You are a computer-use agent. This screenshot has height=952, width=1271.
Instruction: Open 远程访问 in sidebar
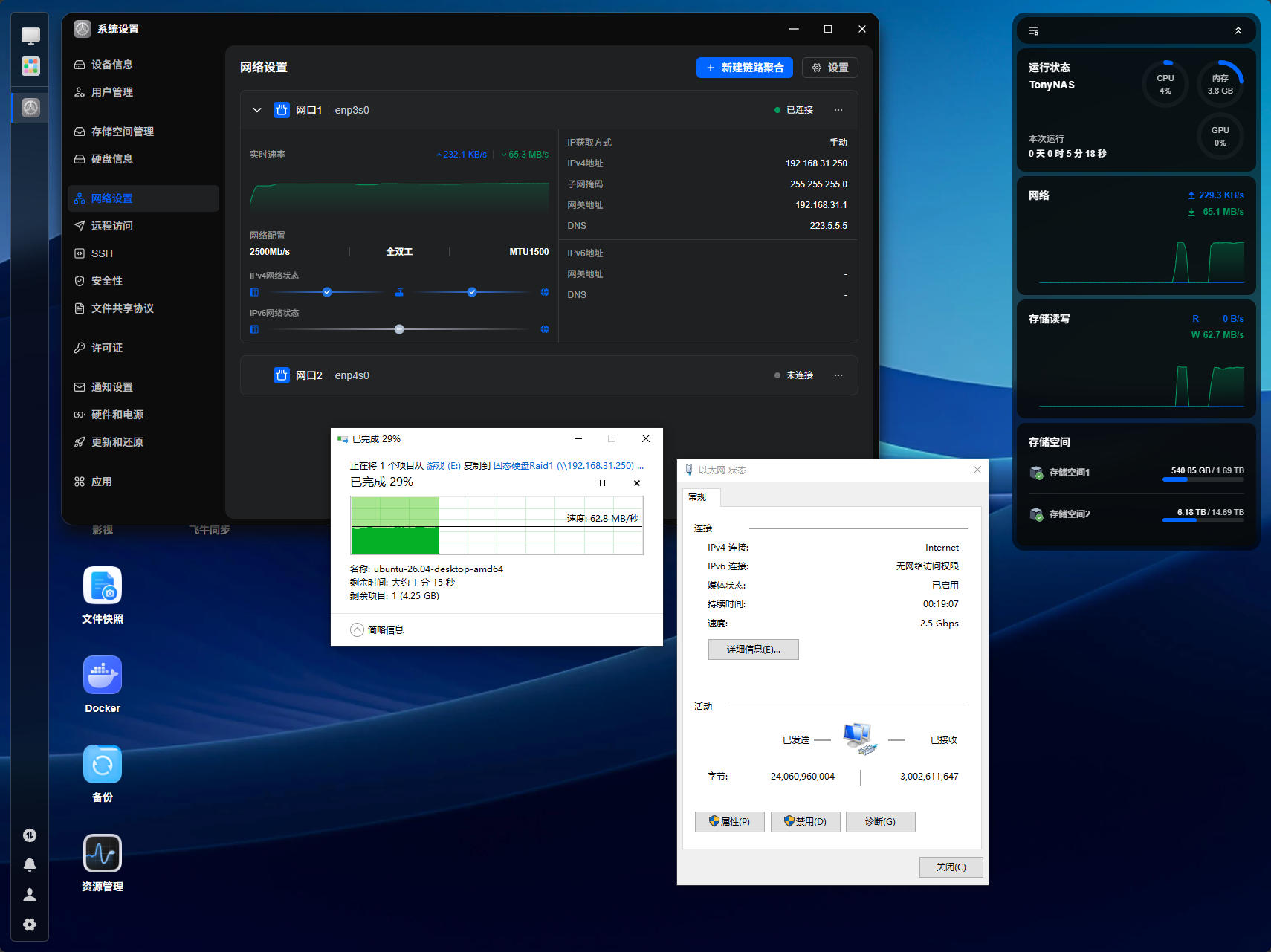pos(143,226)
